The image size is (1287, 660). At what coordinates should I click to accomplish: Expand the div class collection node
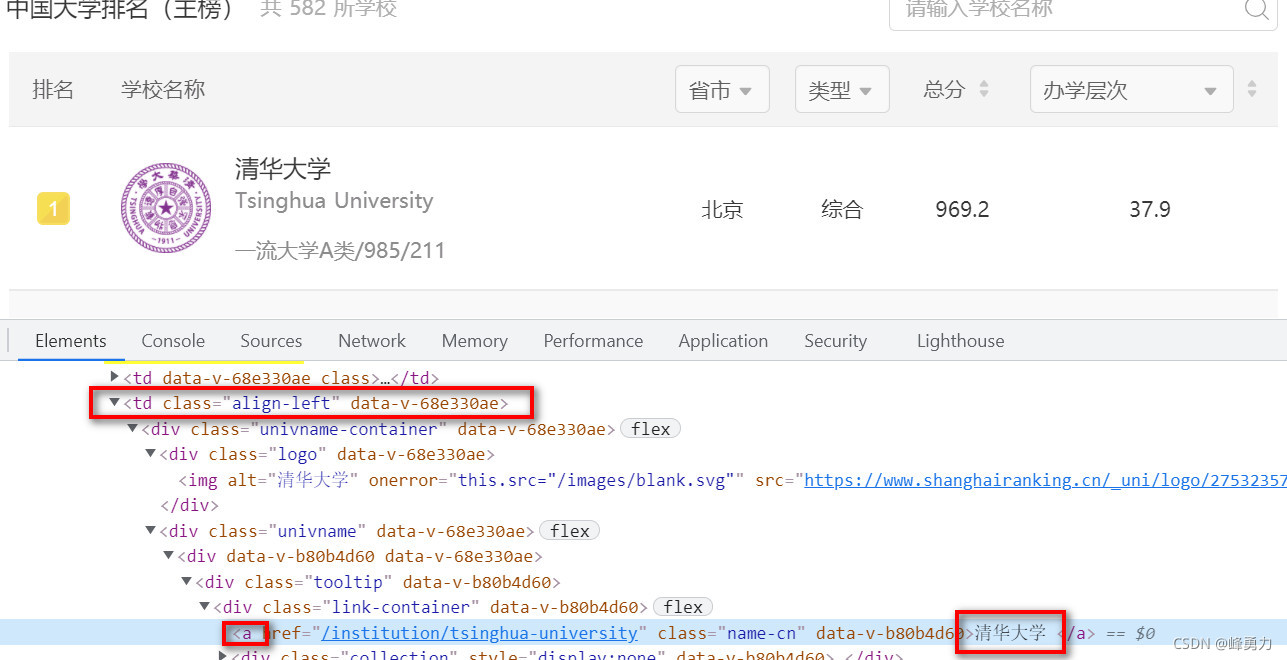coord(223,655)
